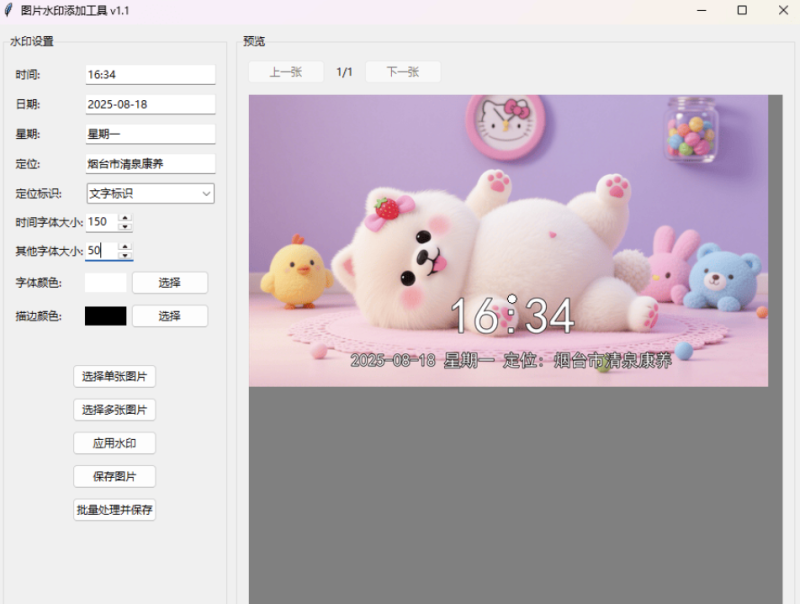Click the white 字体颜色 swatch

coord(105,283)
